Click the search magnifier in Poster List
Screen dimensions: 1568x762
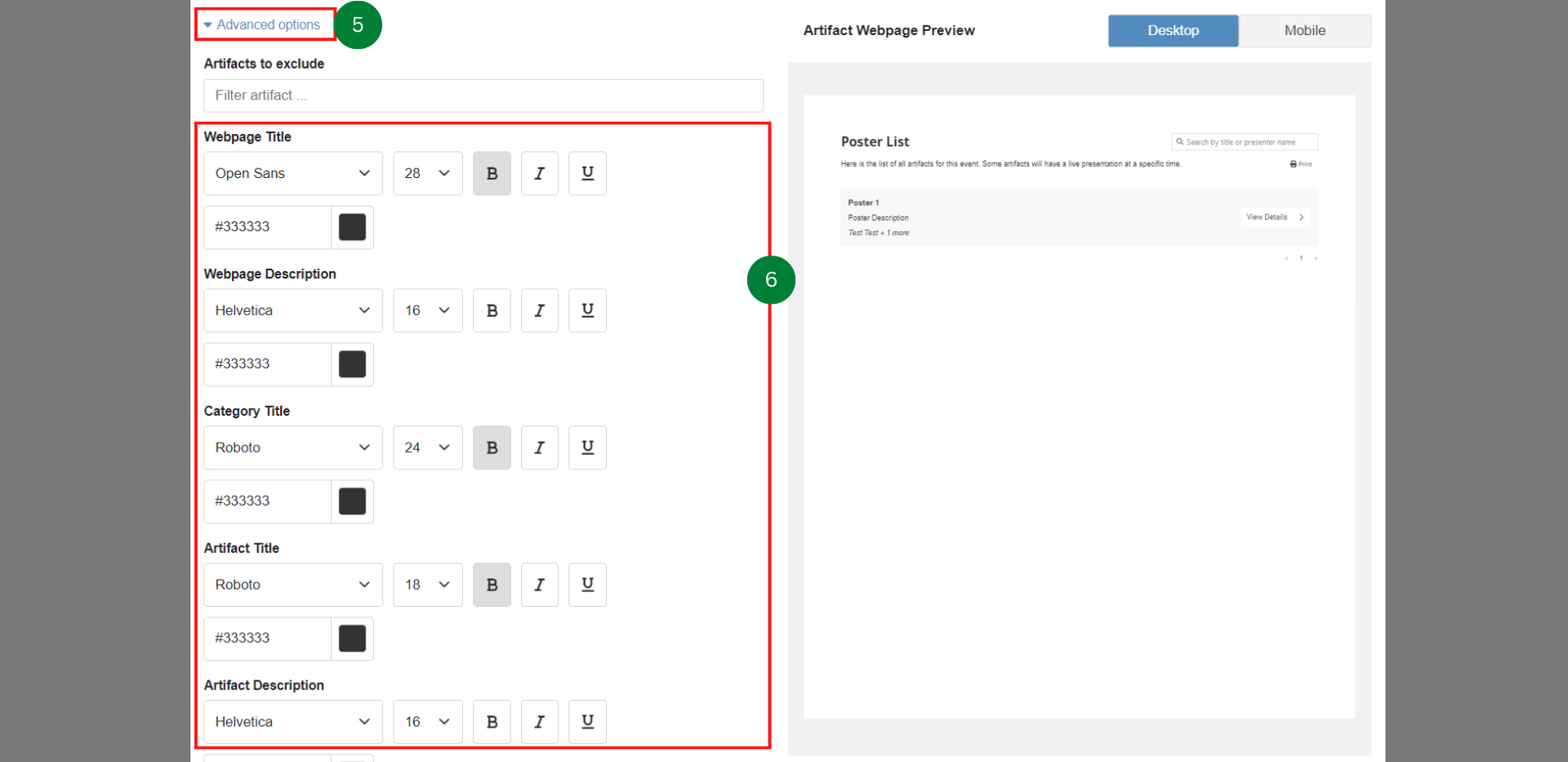coord(1178,141)
